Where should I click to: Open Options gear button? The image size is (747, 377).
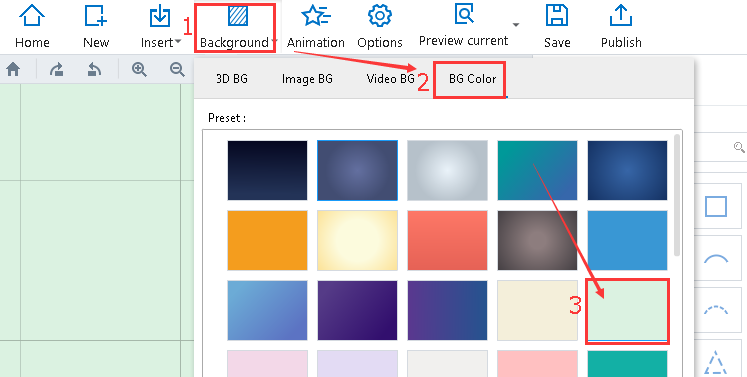(x=380, y=26)
